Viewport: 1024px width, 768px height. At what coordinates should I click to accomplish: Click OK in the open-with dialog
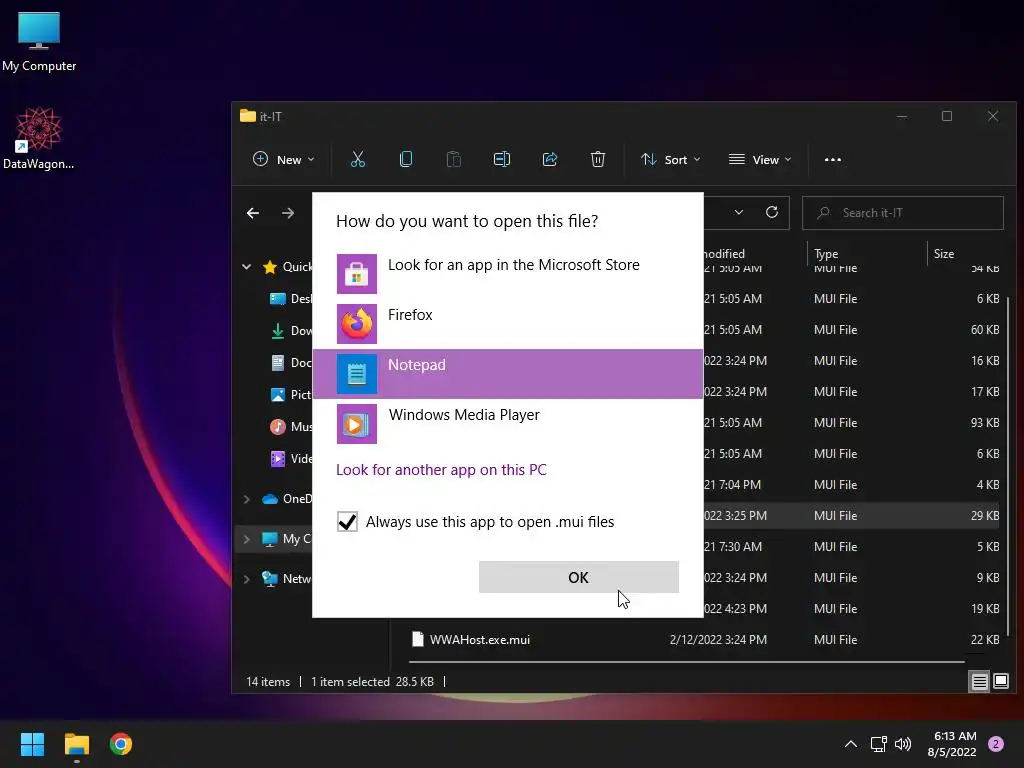579,577
